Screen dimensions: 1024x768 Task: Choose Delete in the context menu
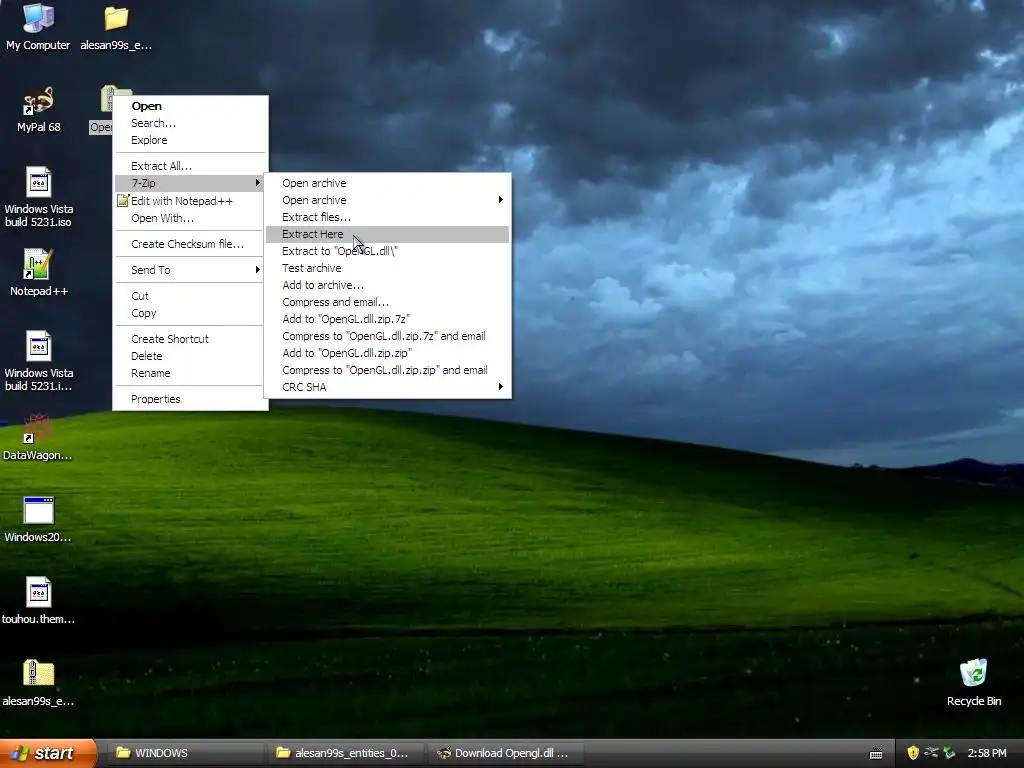tap(191, 356)
